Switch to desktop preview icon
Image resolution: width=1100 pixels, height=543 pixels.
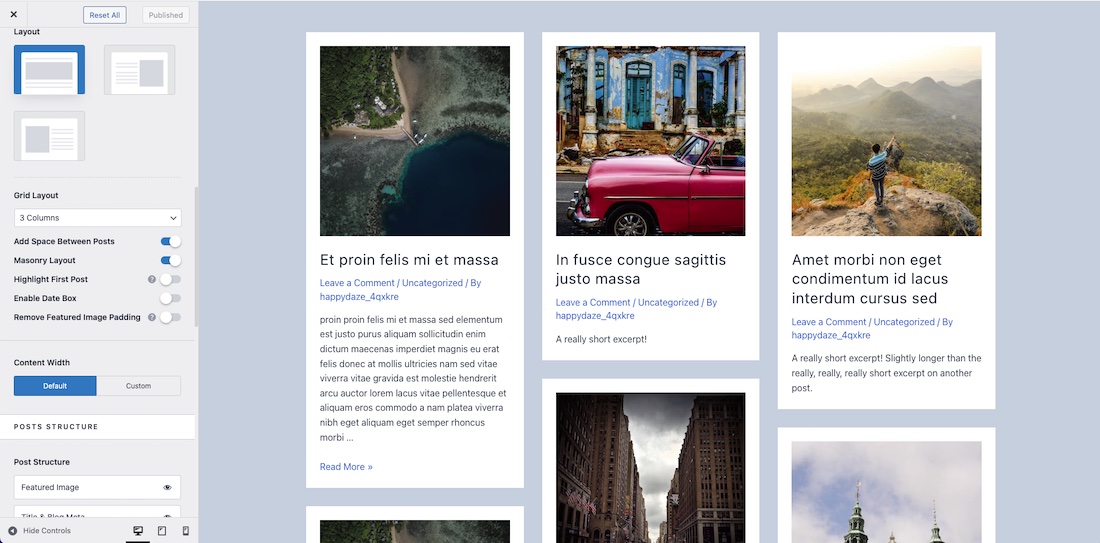(138, 531)
